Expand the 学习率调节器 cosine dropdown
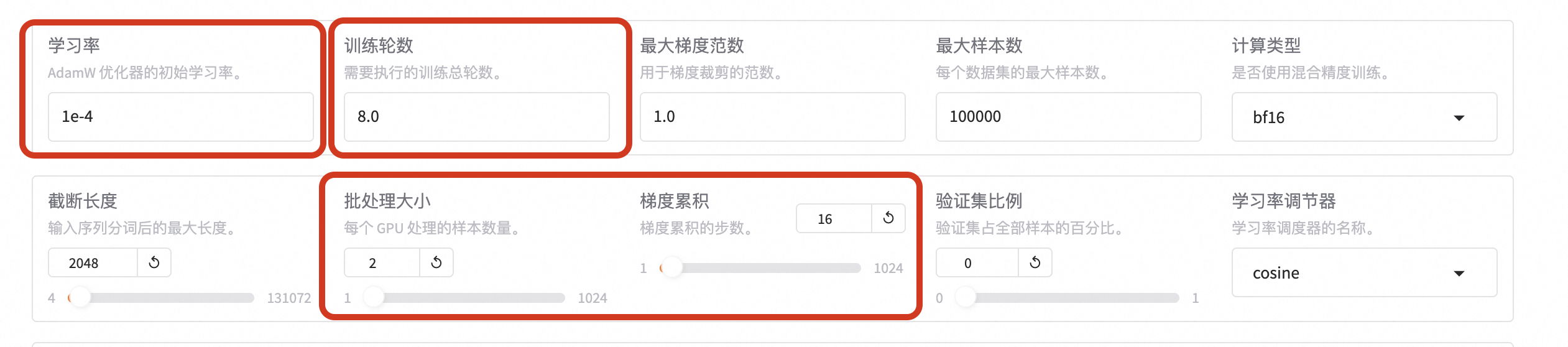This screenshot has height=347, width=1568. coord(1364,272)
